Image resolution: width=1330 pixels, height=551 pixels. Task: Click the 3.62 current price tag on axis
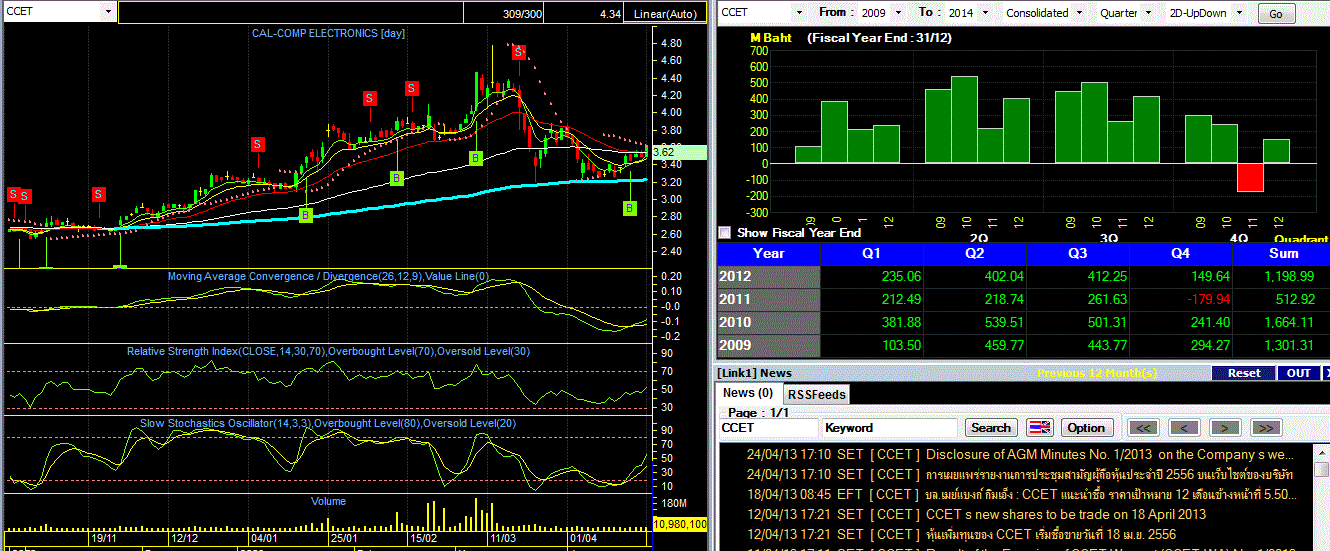point(678,153)
